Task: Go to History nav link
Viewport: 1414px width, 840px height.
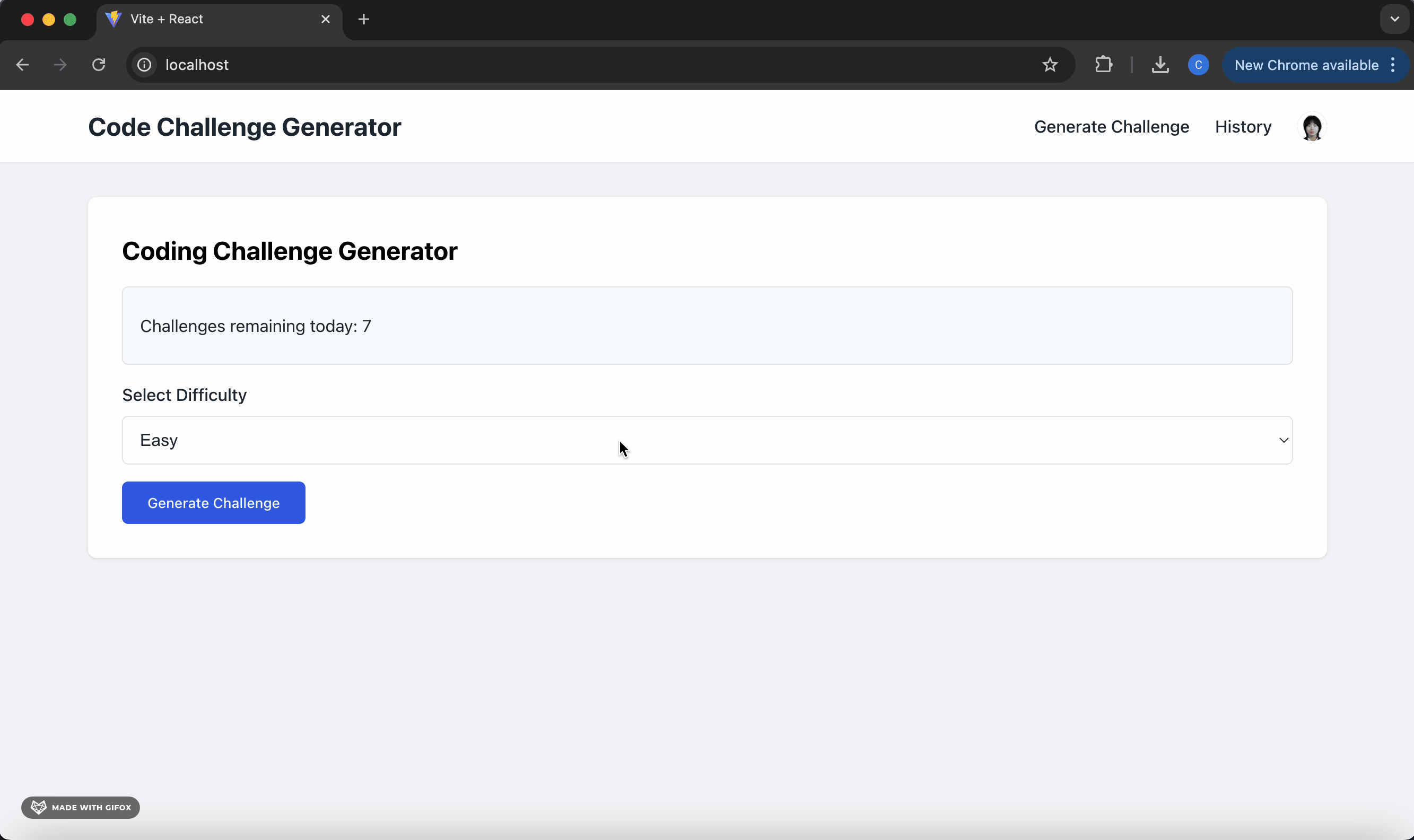Action: point(1243,127)
